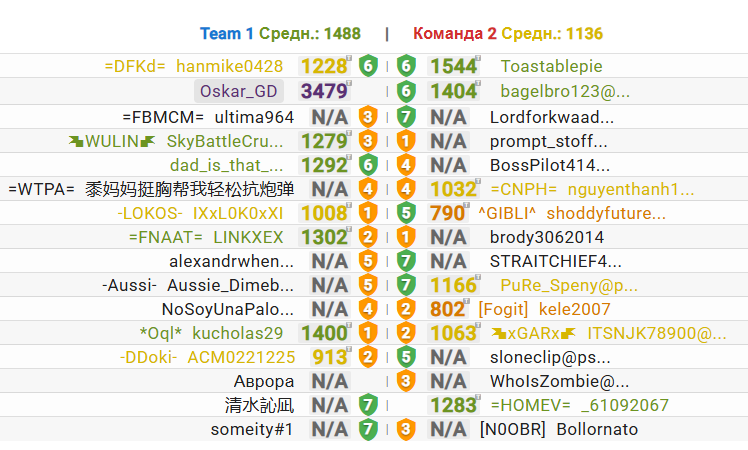Viewport: 748px width, 450px height.
Task: Click the level 4 shield beside nguyenthanh1...
Action: point(406,189)
